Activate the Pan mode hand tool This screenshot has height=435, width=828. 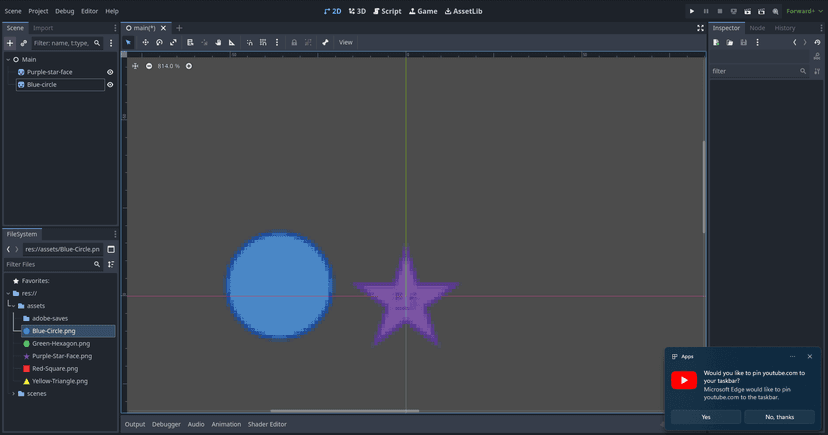click(x=218, y=42)
